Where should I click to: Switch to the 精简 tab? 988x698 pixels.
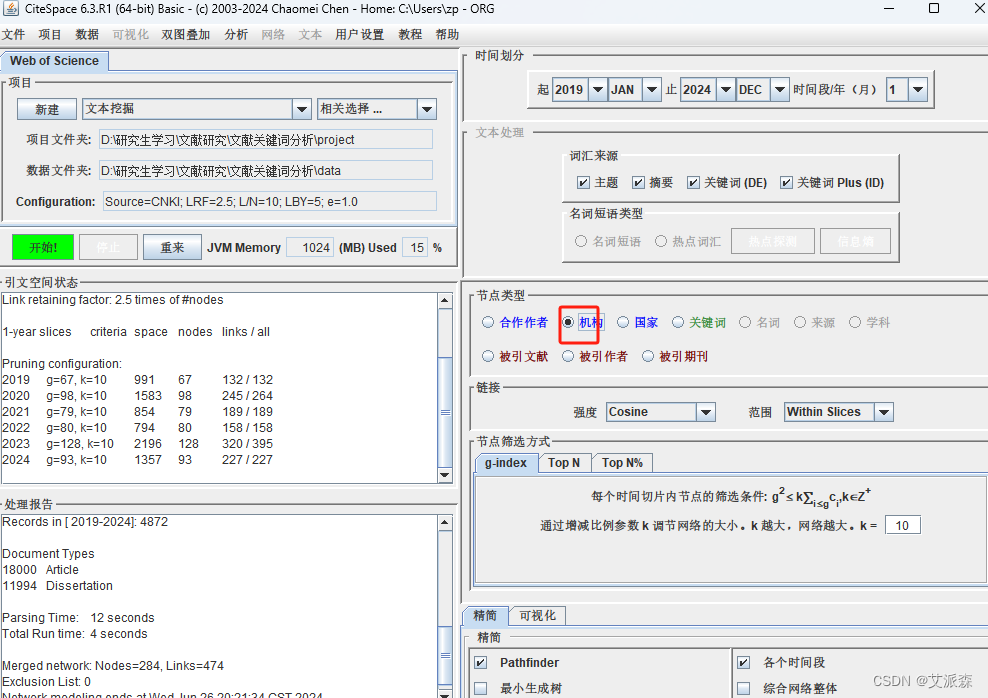pyautogui.click(x=485, y=615)
